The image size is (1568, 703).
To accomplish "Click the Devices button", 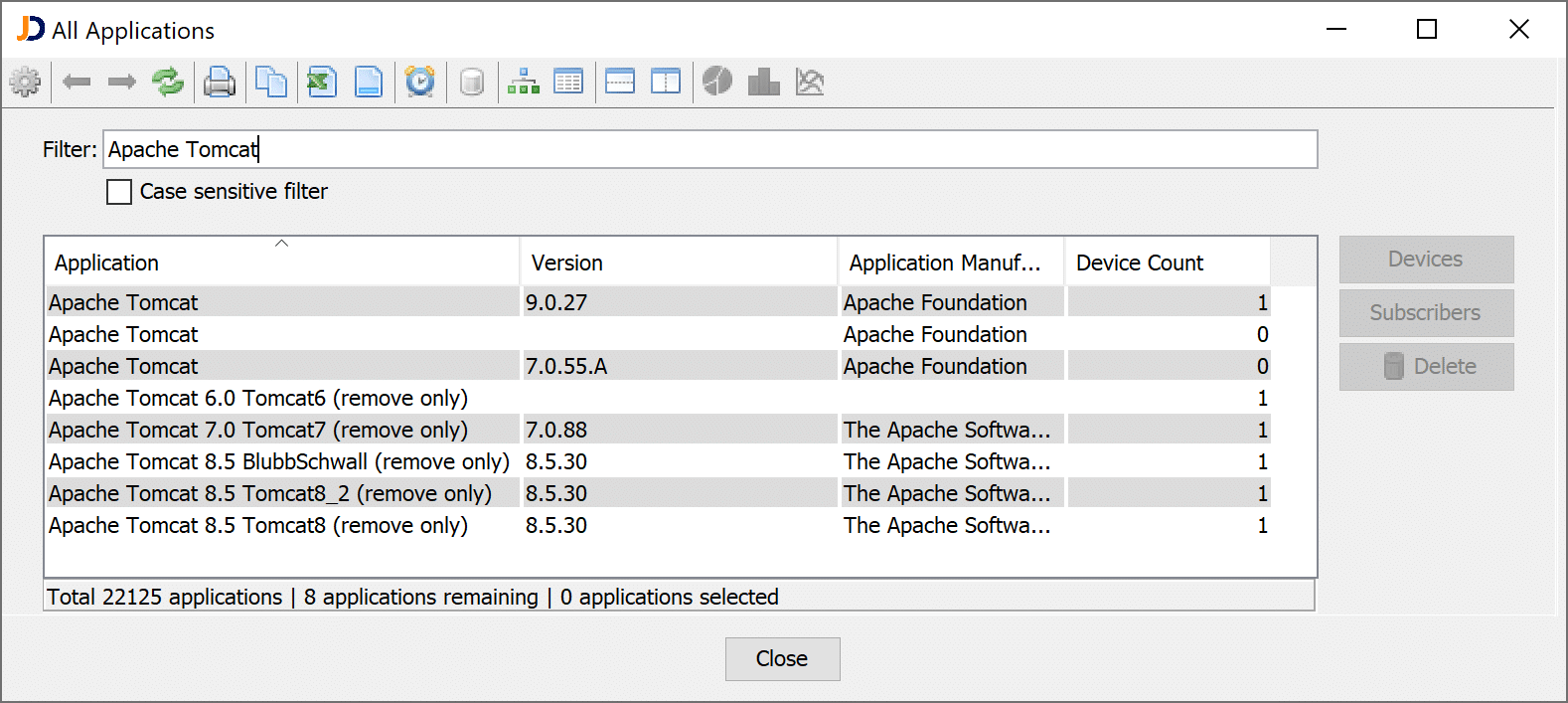I will coord(1426,260).
